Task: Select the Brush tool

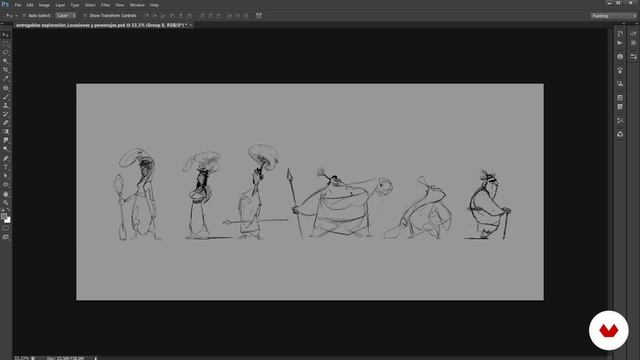Action: click(6, 97)
